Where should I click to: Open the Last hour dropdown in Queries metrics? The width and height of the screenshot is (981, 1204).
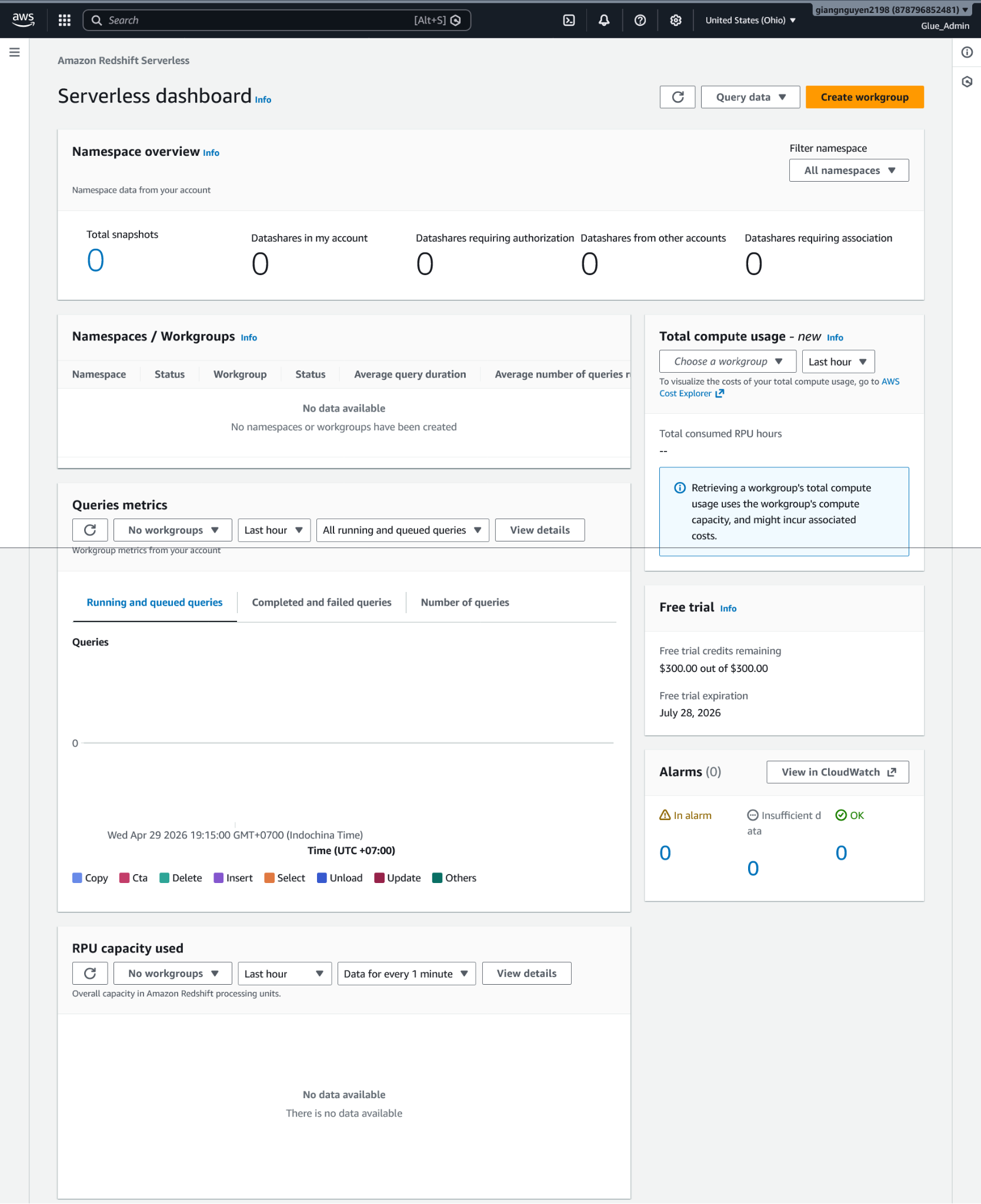point(274,530)
